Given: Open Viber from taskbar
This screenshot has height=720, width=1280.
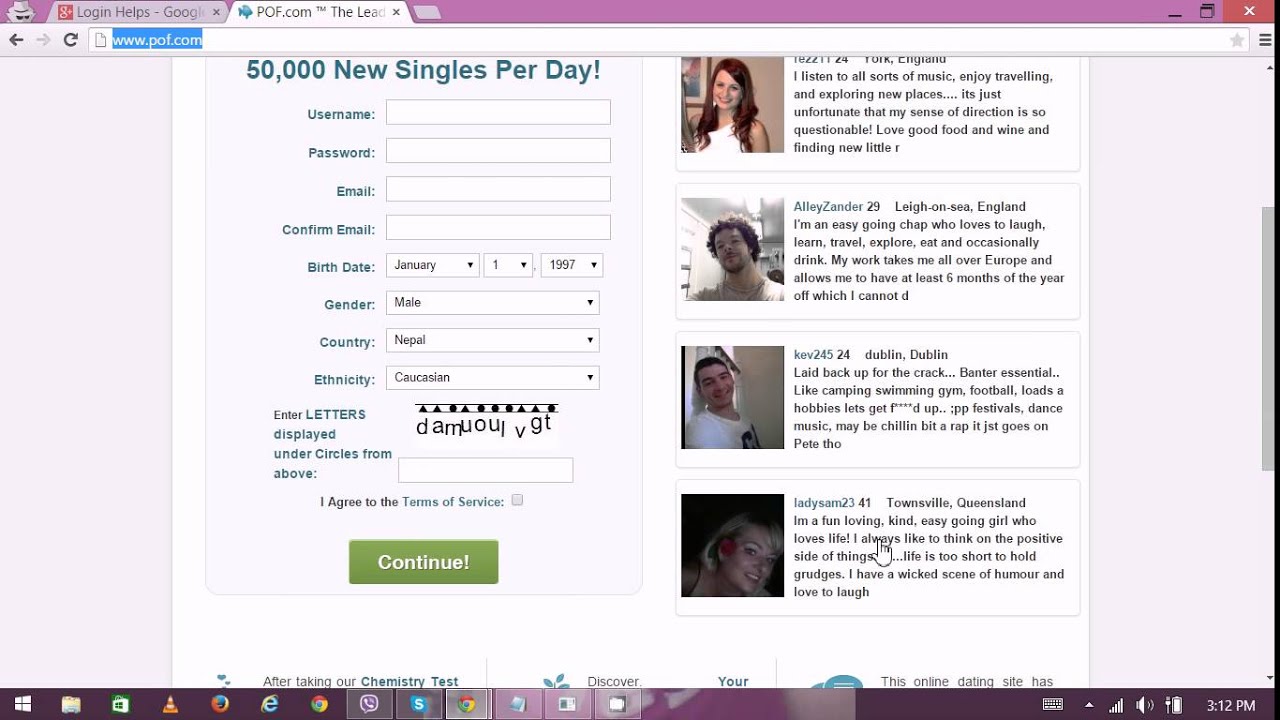Looking at the screenshot, I should pyautogui.click(x=369, y=704).
